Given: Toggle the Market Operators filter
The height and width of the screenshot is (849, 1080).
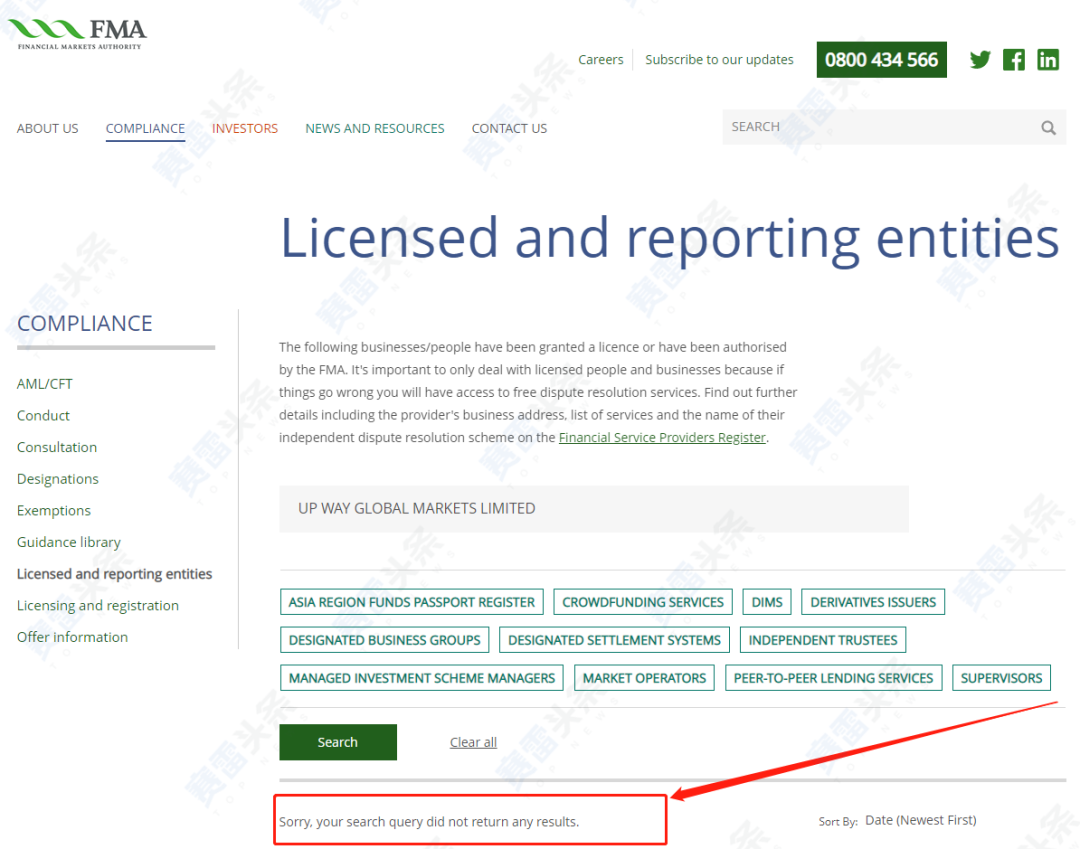Looking at the screenshot, I should coord(644,678).
